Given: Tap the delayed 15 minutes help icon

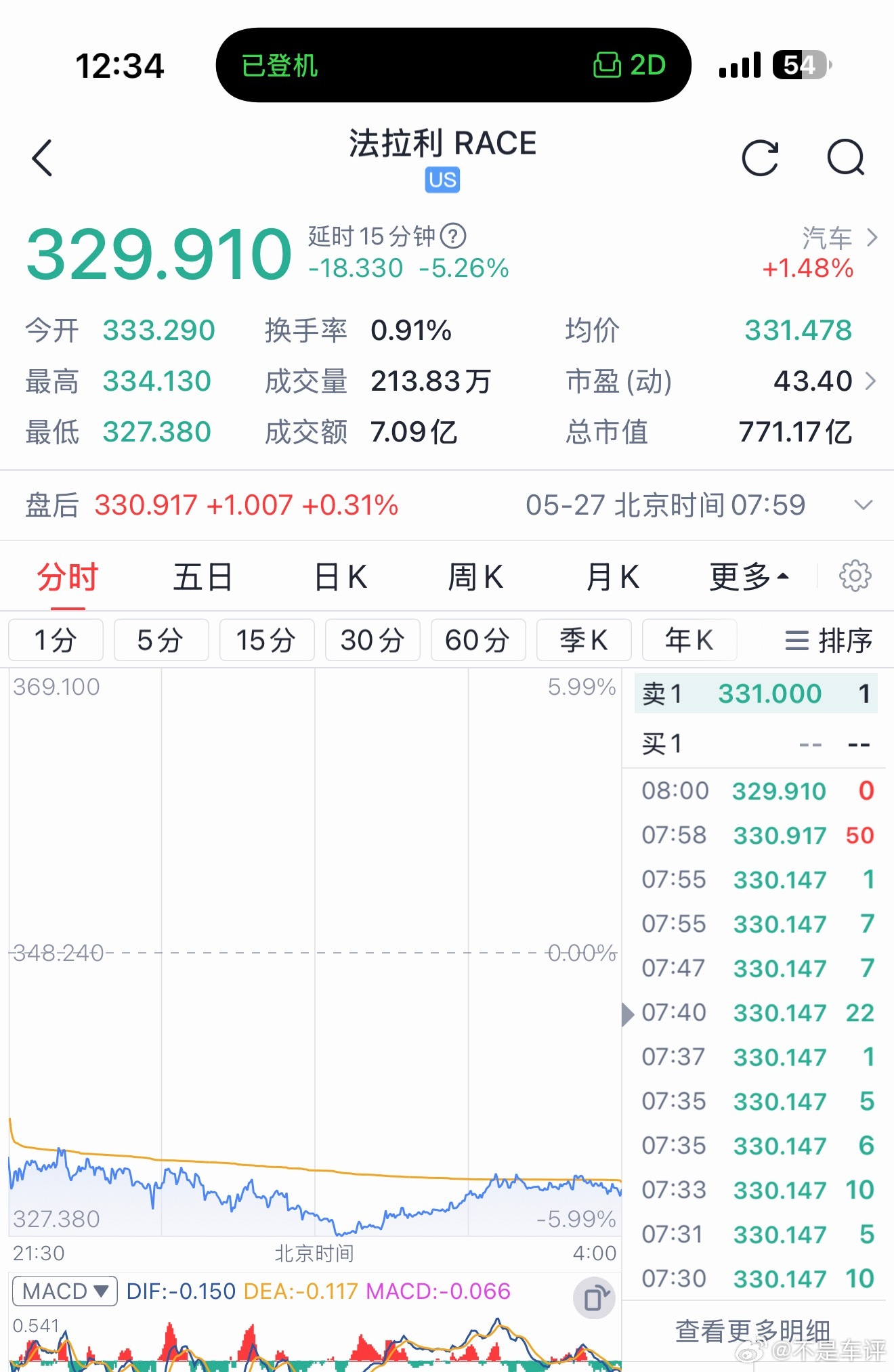Looking at the screenshot, I should click(453, 236).
